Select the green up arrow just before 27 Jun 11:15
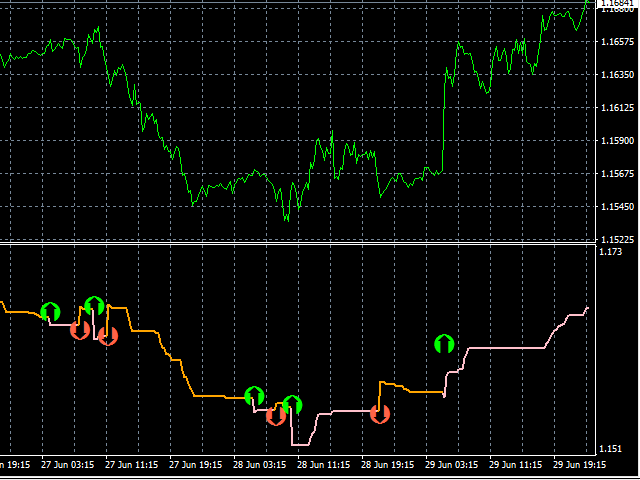The height and width of the screenshot is (480, 640). coord(94,306)
